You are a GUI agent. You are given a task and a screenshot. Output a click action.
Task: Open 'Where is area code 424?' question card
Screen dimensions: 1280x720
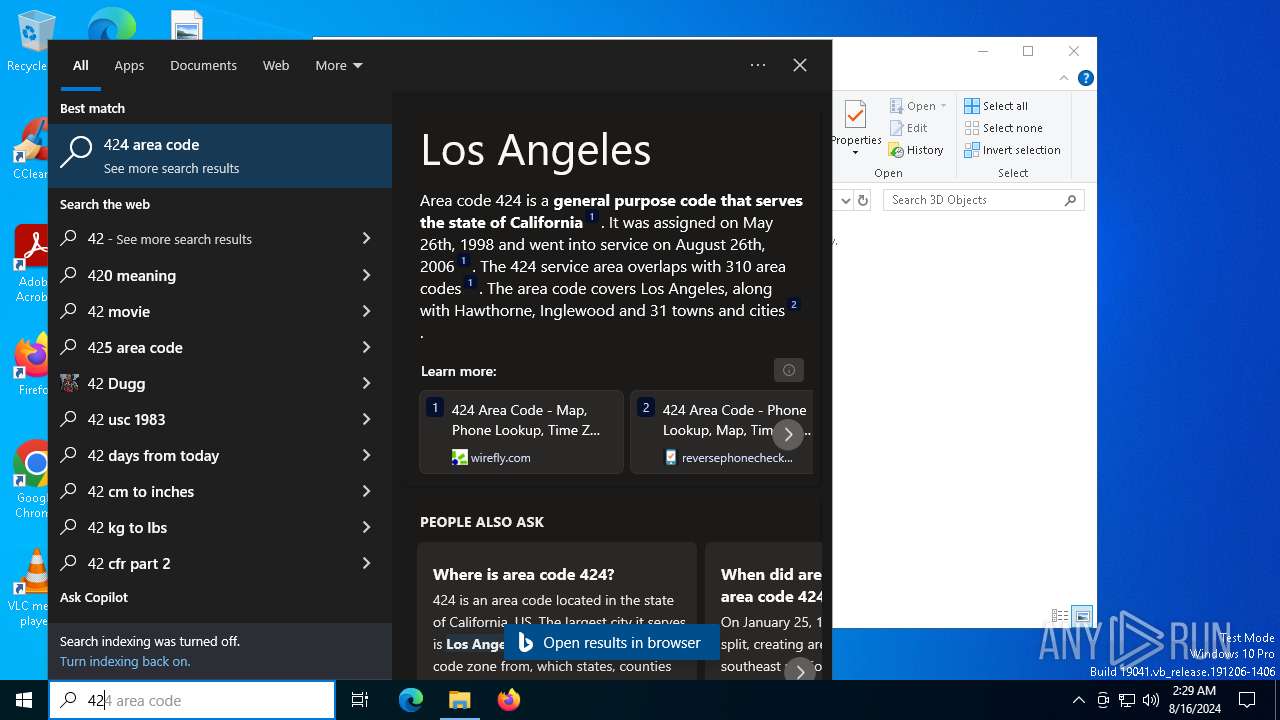pyautogui.click(x=557, y=612)
